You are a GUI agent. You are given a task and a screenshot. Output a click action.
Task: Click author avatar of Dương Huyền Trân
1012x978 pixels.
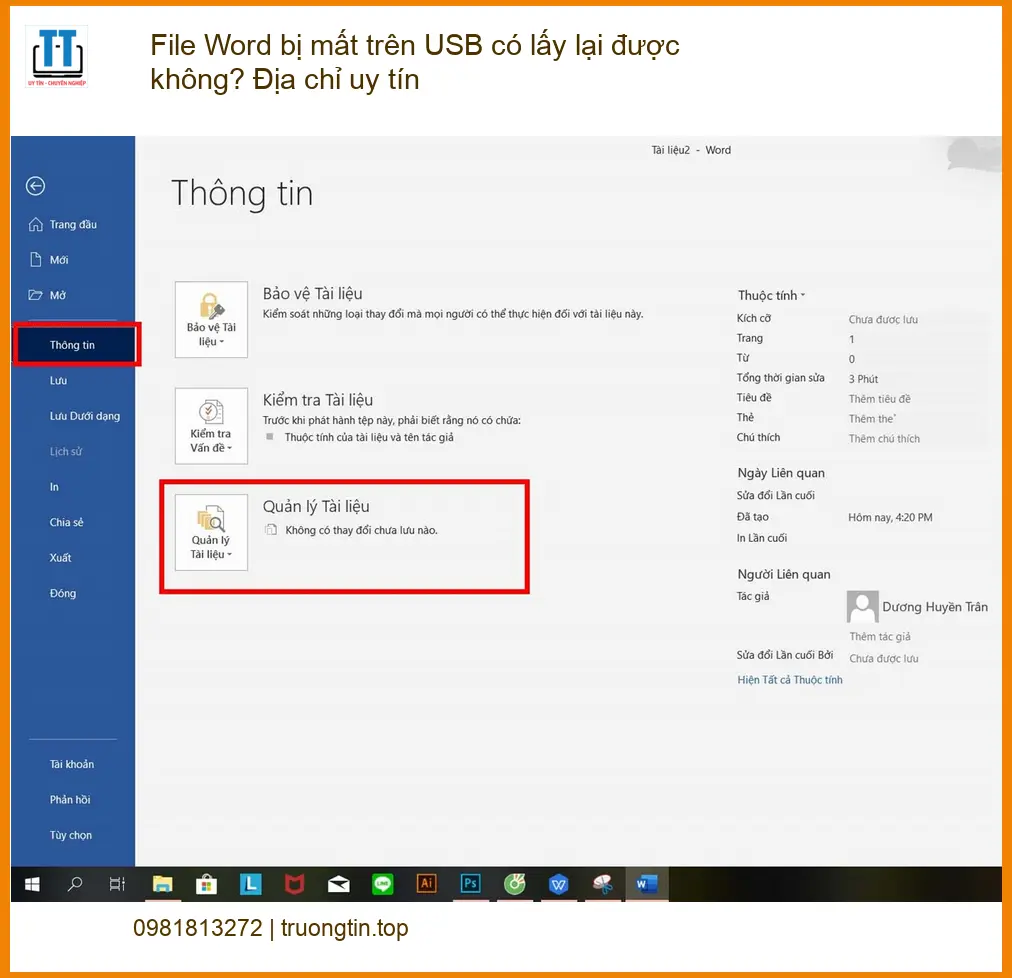[x=862, y=607]
